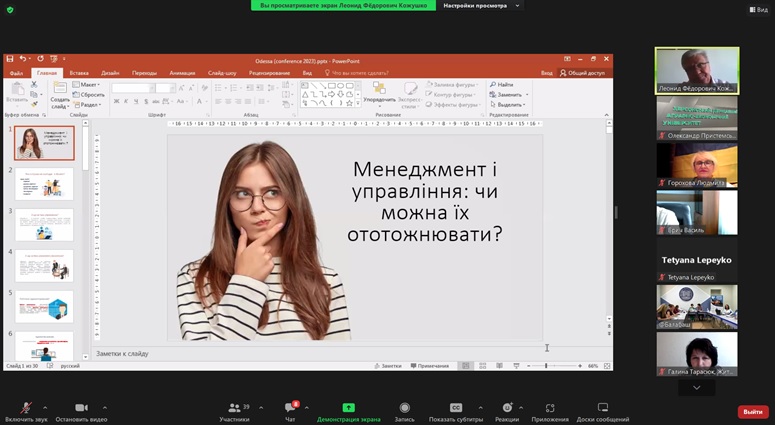Click Redo icon in quick access toolbar

(x=40, y=59)
